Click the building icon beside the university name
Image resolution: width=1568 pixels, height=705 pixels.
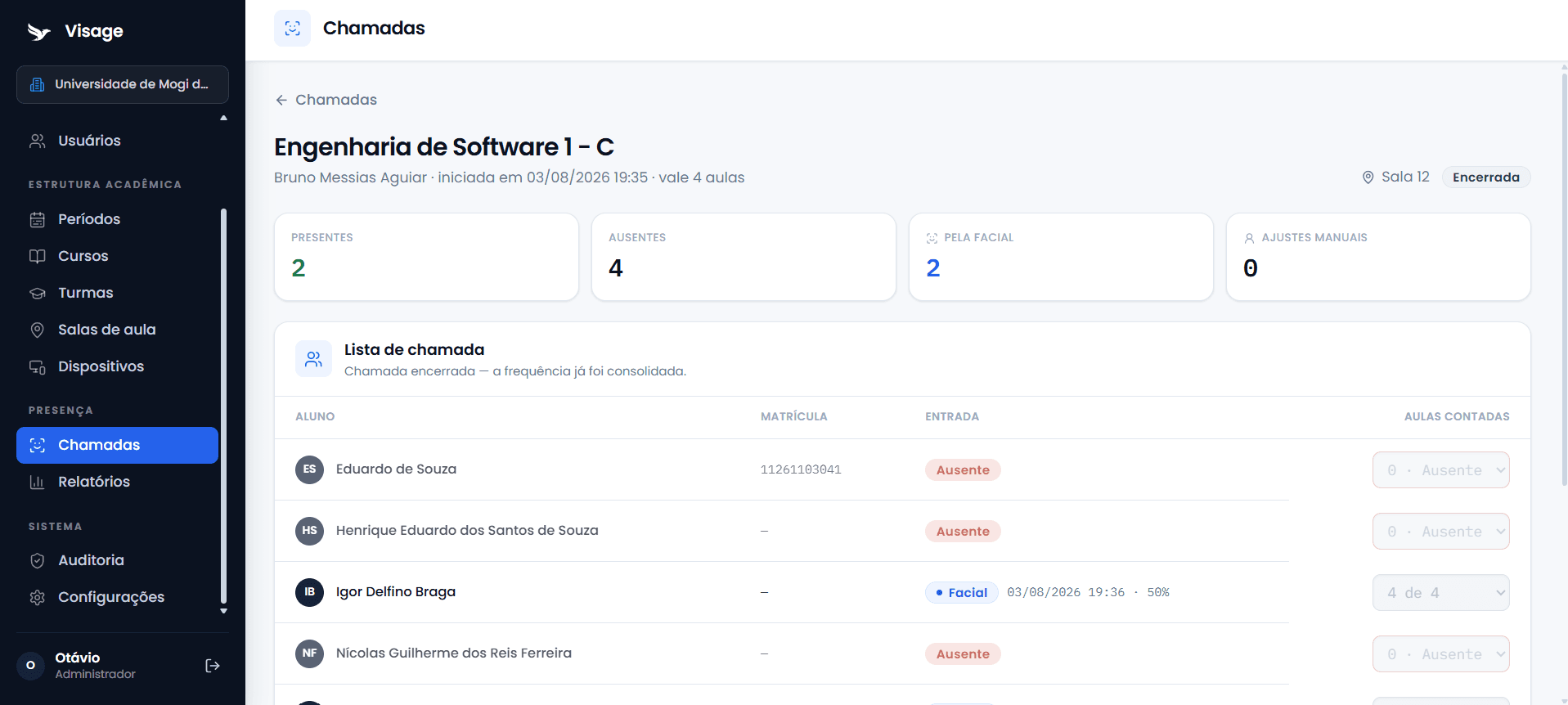pyautogui.click(x=37, y=84)
